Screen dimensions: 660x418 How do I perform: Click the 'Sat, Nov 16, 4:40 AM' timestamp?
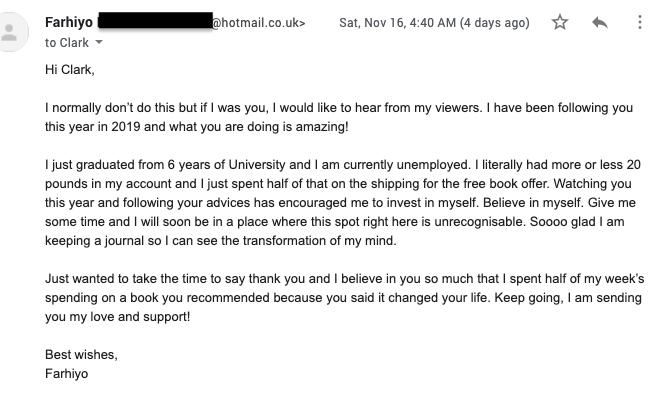coord(397,23)
